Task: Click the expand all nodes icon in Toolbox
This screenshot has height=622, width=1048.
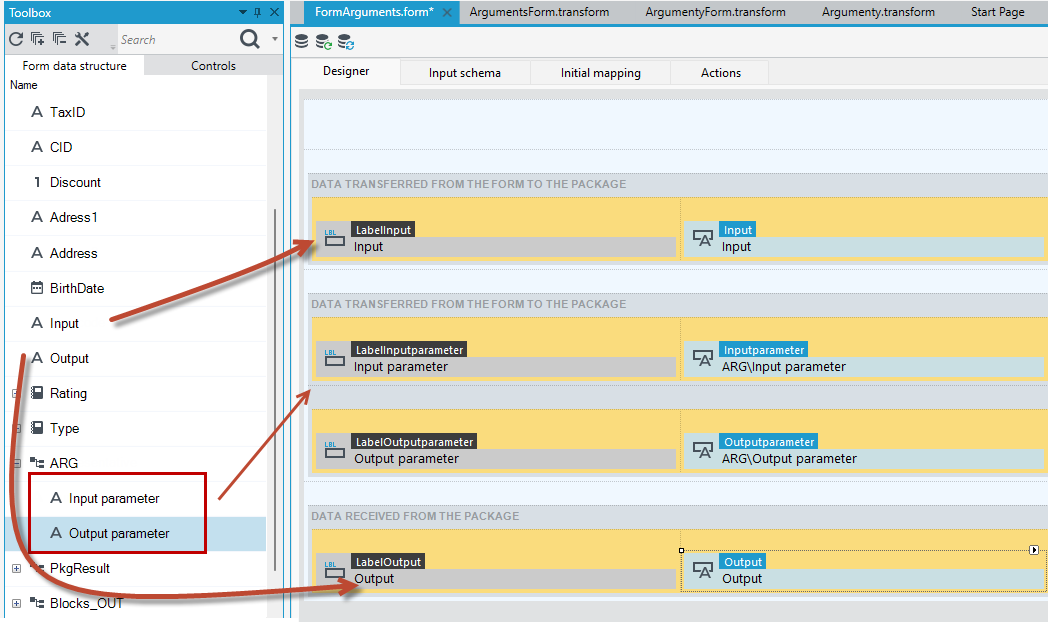Action: point(37,39)
